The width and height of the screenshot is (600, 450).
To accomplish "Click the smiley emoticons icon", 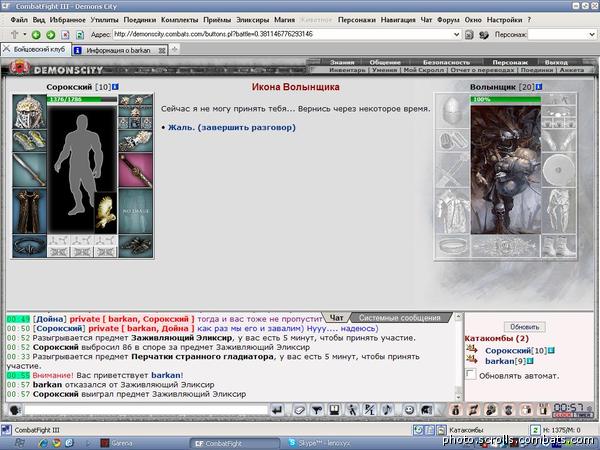I will click(409, 411).
